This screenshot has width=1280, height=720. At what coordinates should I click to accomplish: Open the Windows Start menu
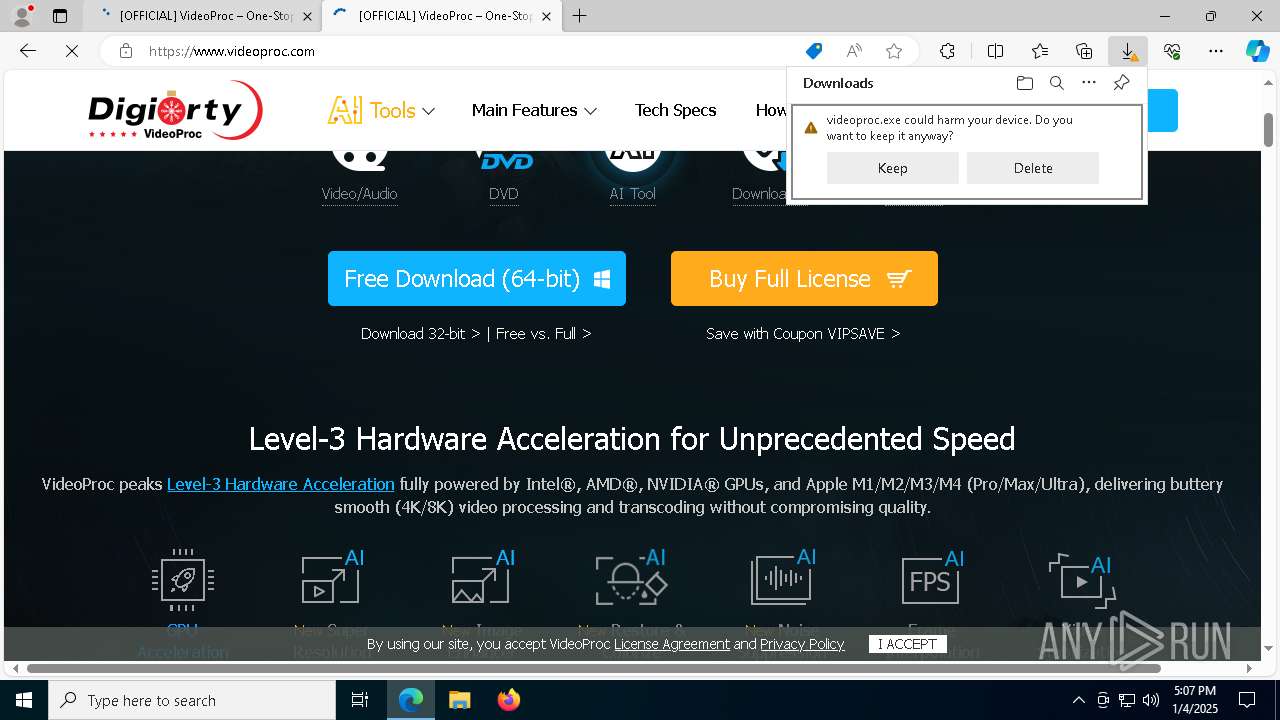click(x=24, y=700)
